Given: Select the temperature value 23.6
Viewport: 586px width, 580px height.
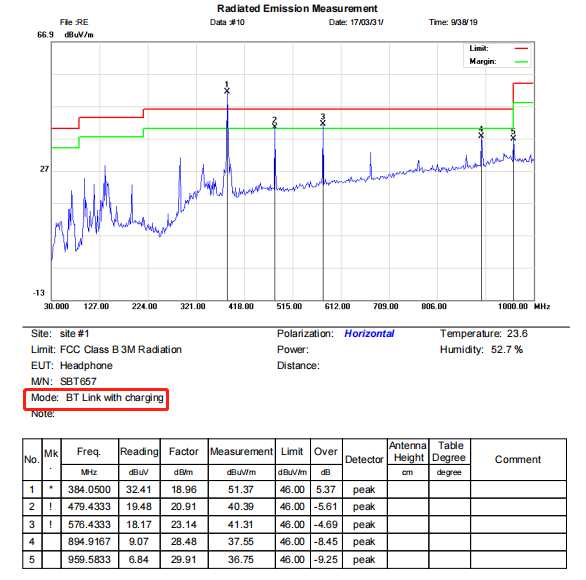Looking at the screenshot, I should [517, 334].
